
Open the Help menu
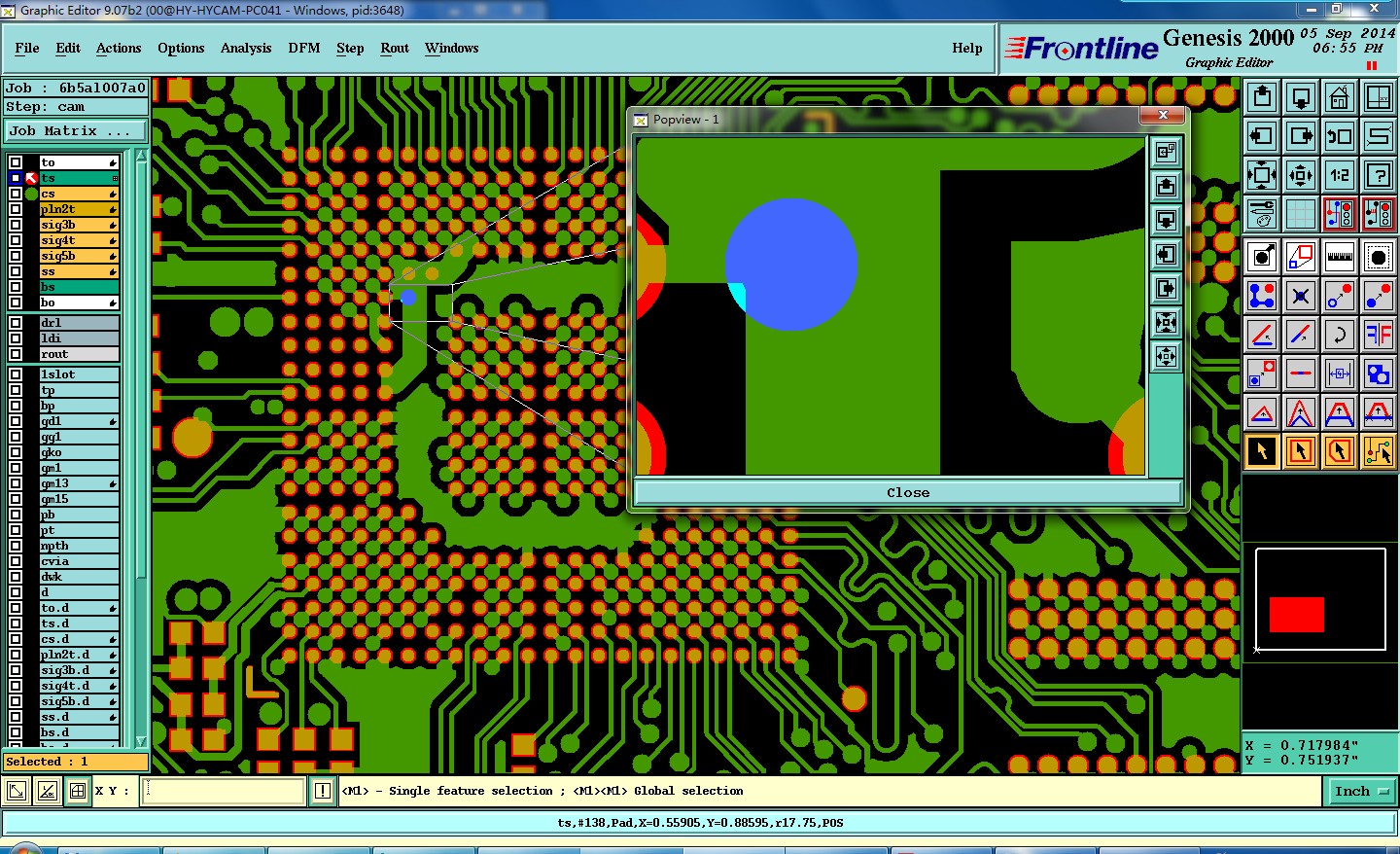click(967, 48)
